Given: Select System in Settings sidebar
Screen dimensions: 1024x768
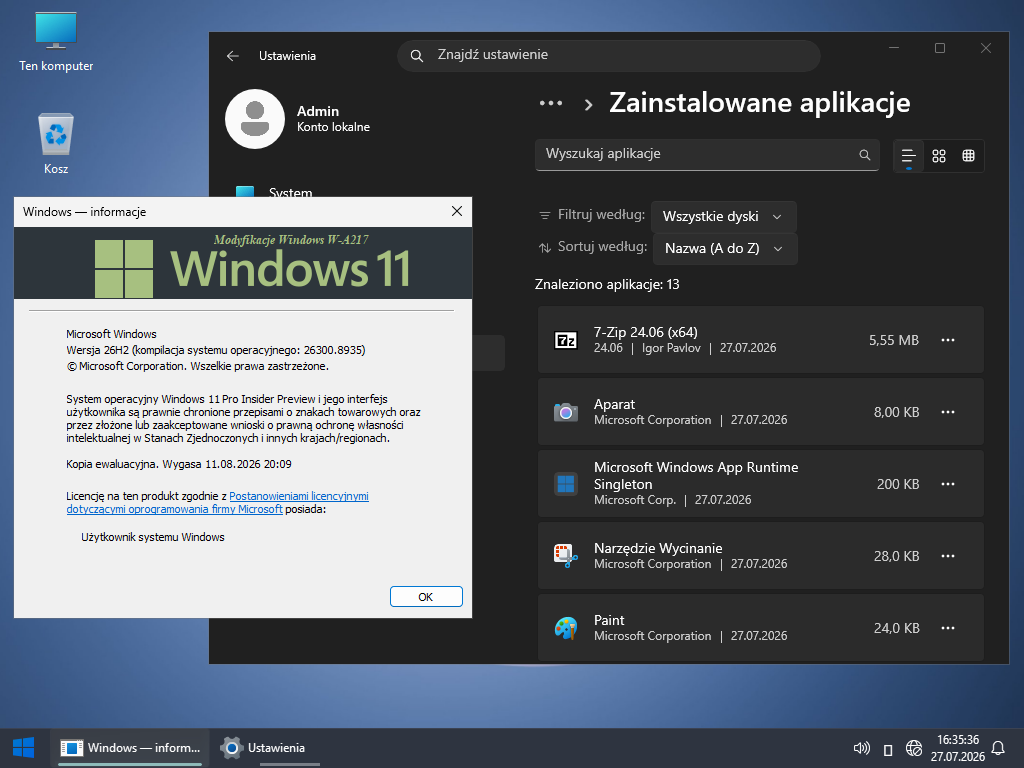Looking at the screenshot, I should [291, 192].
